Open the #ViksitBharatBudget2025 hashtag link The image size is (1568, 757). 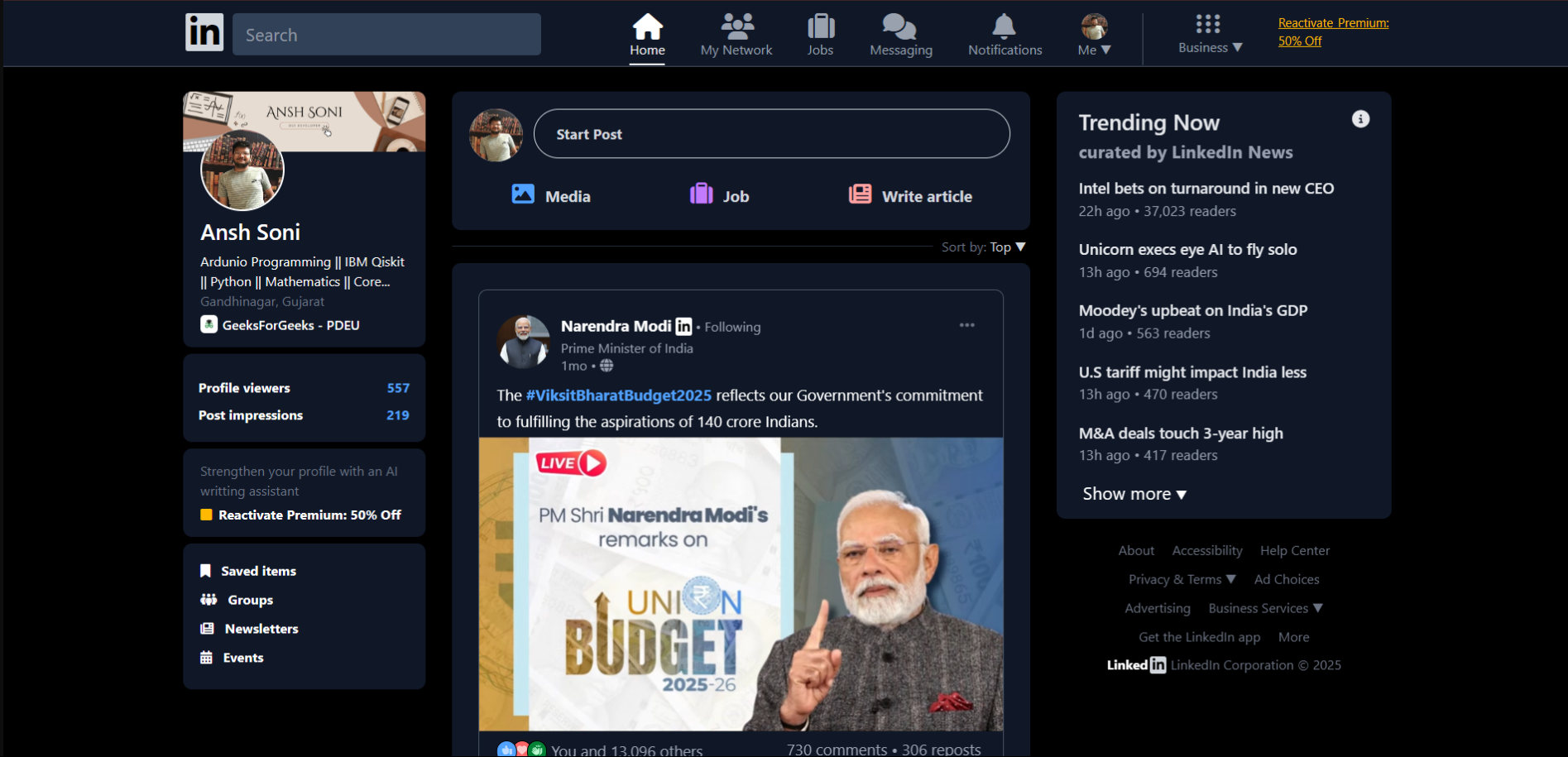[618, 395]
